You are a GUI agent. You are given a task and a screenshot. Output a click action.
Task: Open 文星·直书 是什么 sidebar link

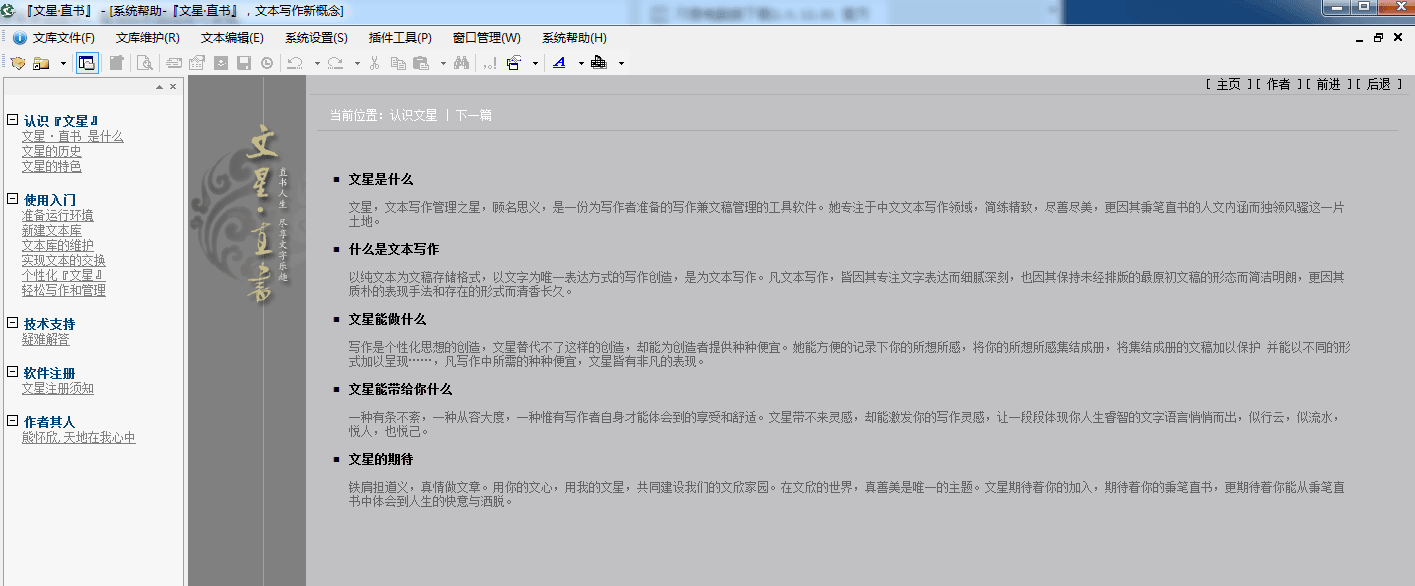click(x=73, y=136)
